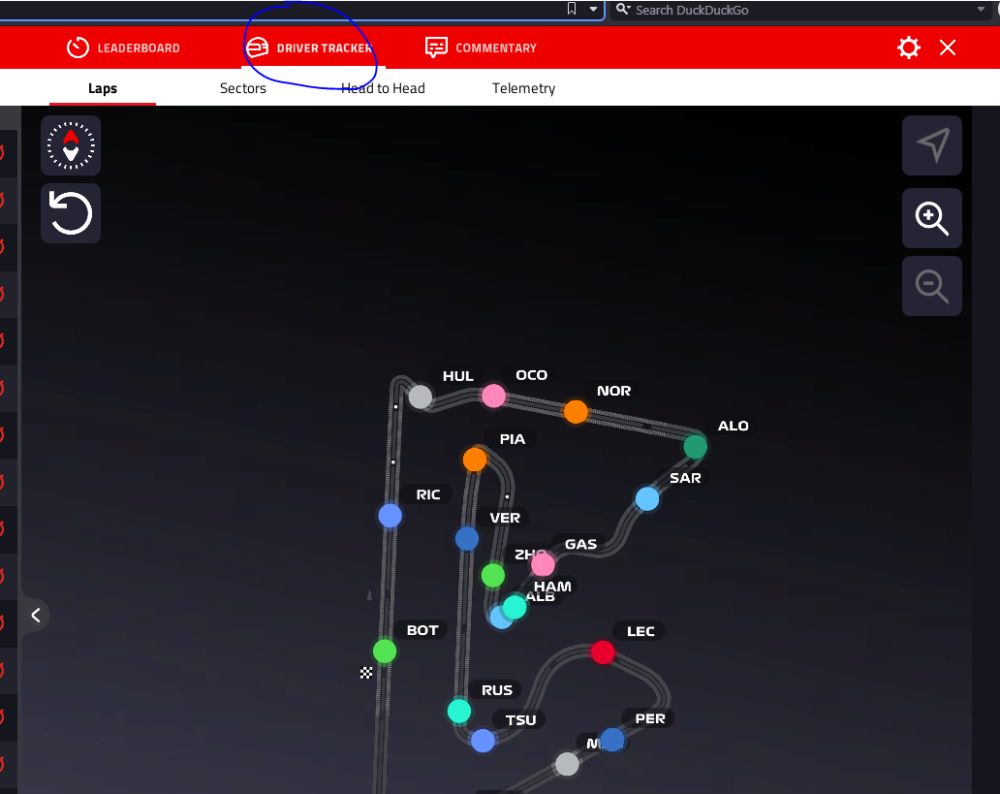This screenshot has height=794, width=1000.
Task: Click the browser bookmark icon
Action: pos(572,9)
